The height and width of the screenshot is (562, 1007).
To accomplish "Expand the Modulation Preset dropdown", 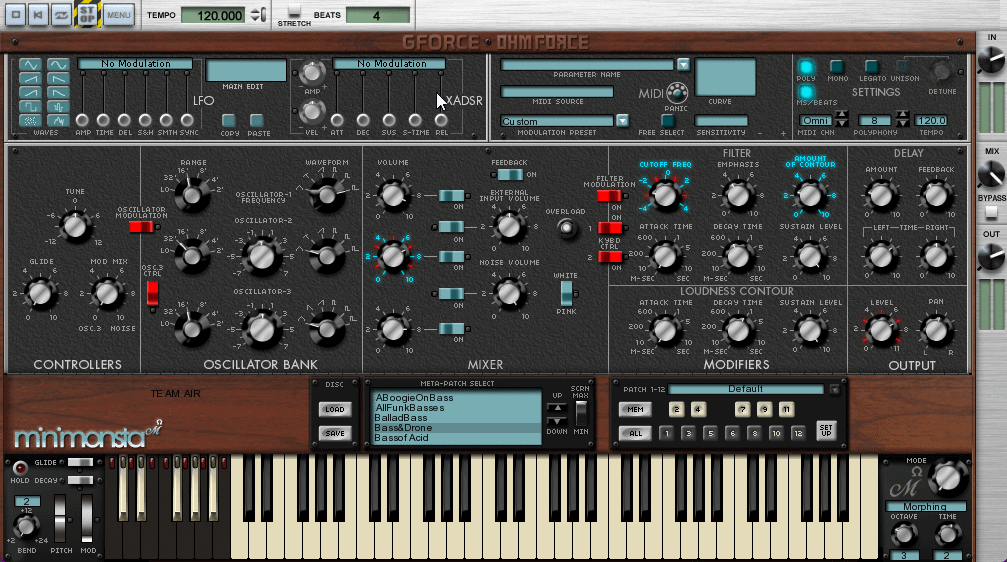I will (x=623, y=121).
